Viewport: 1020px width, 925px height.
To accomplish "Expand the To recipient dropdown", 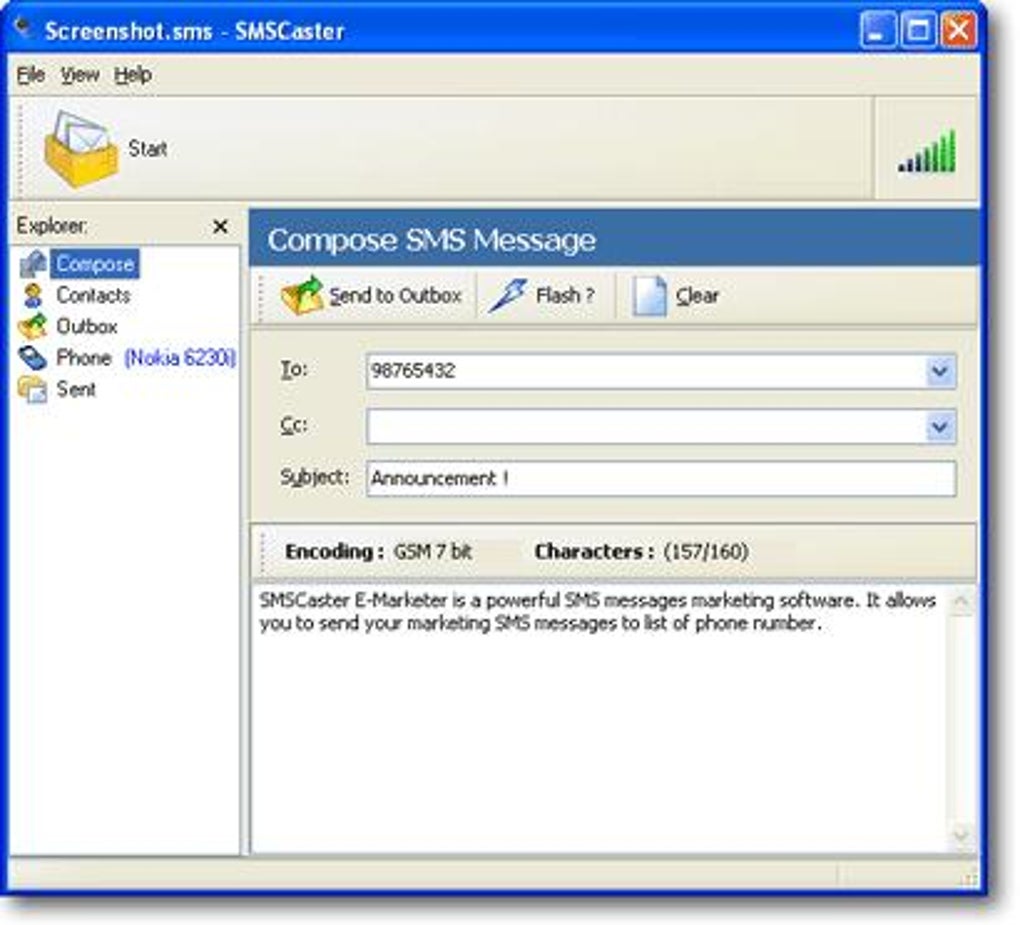I will coord(939,372).
